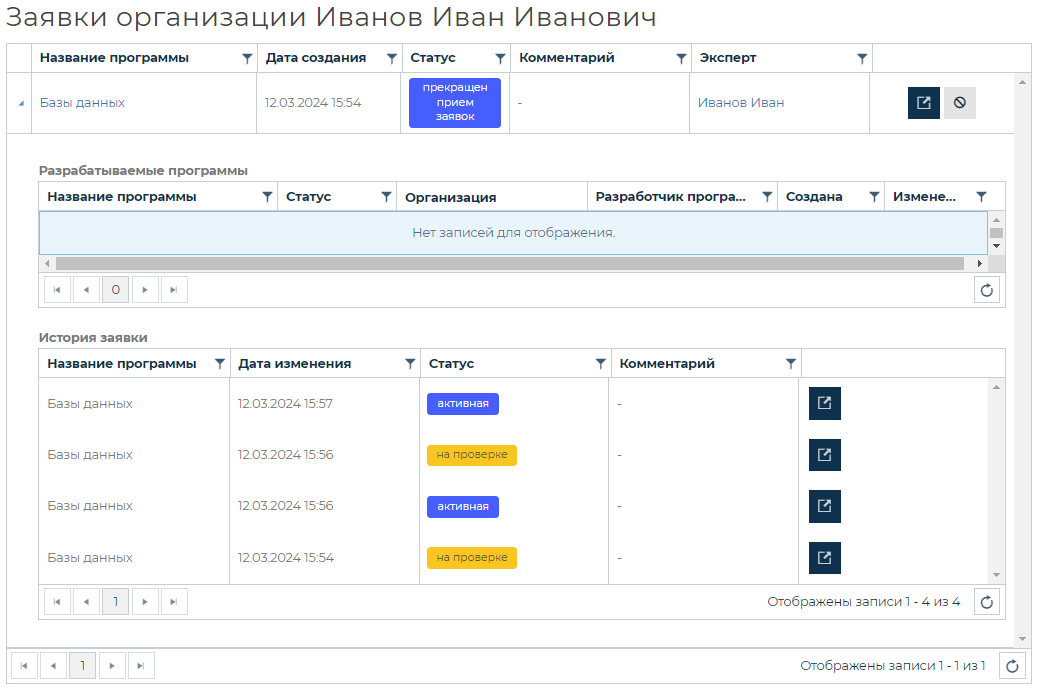The width and height of the screenshot is (1041, 696).
Task: Click the Базы данных program link in top row
Action: 82,103
